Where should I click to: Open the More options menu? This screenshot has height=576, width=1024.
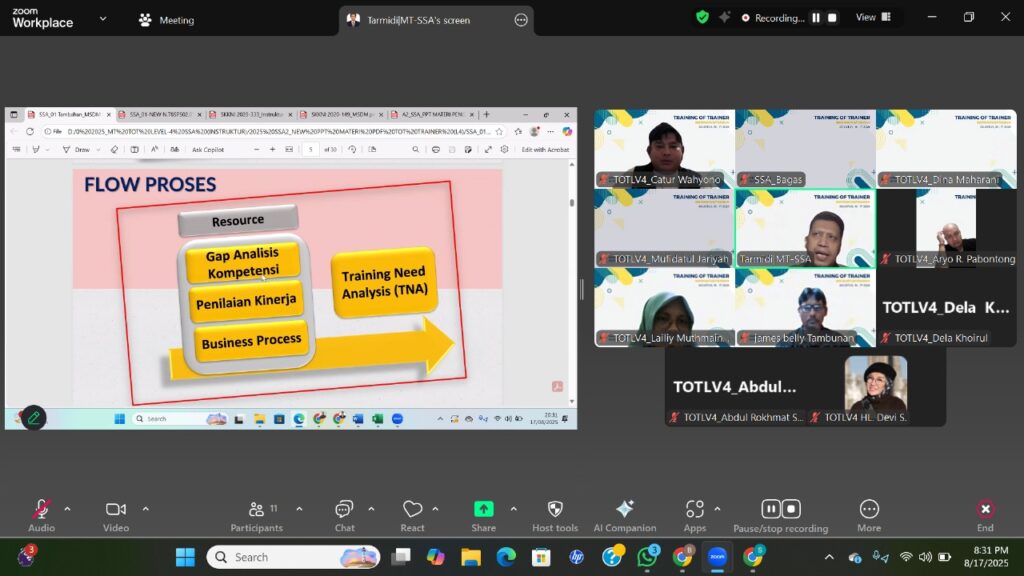coord(868,510)
